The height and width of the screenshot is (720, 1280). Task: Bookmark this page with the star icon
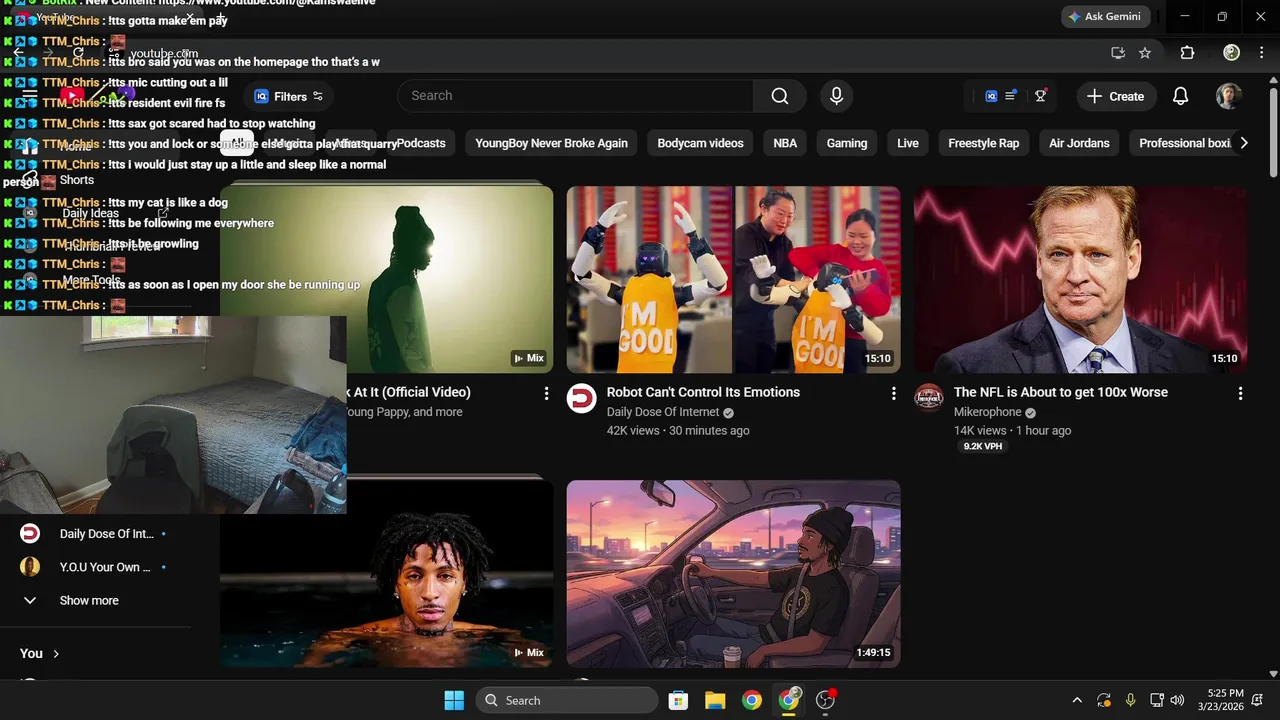(1145, 53)
